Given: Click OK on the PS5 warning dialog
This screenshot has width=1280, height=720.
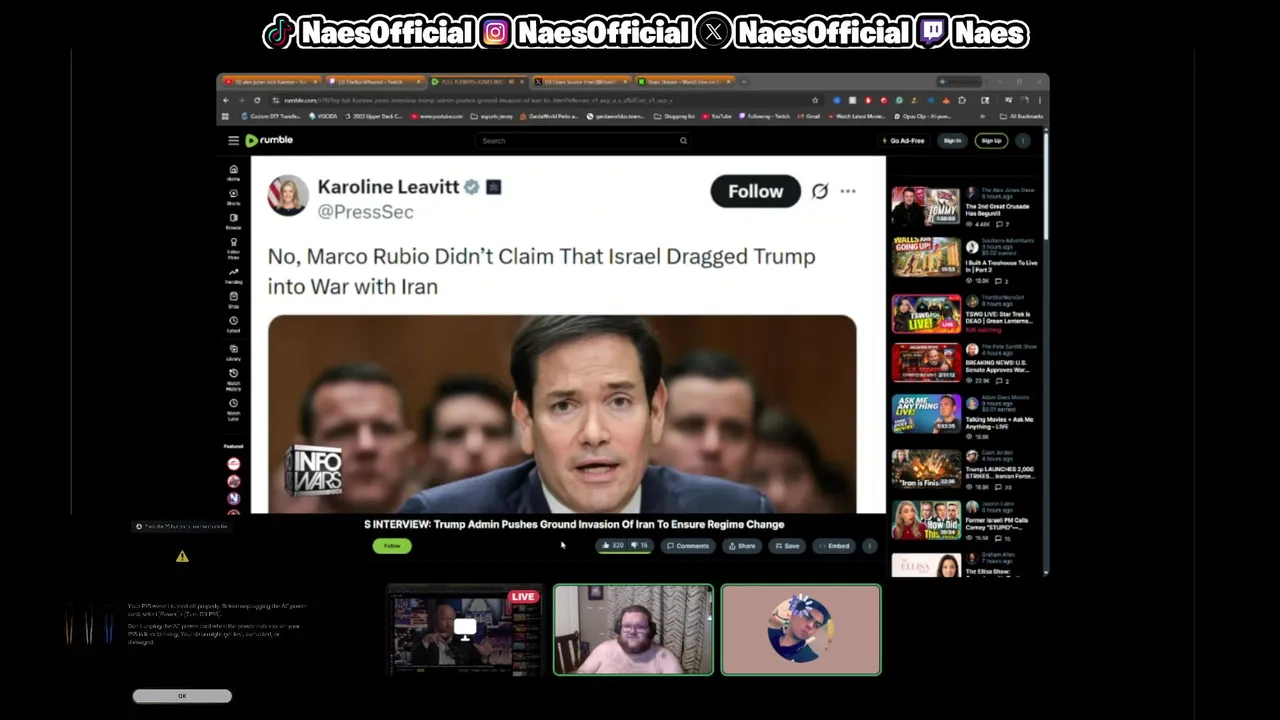Looking at the screenshot, I should [182, 696].
